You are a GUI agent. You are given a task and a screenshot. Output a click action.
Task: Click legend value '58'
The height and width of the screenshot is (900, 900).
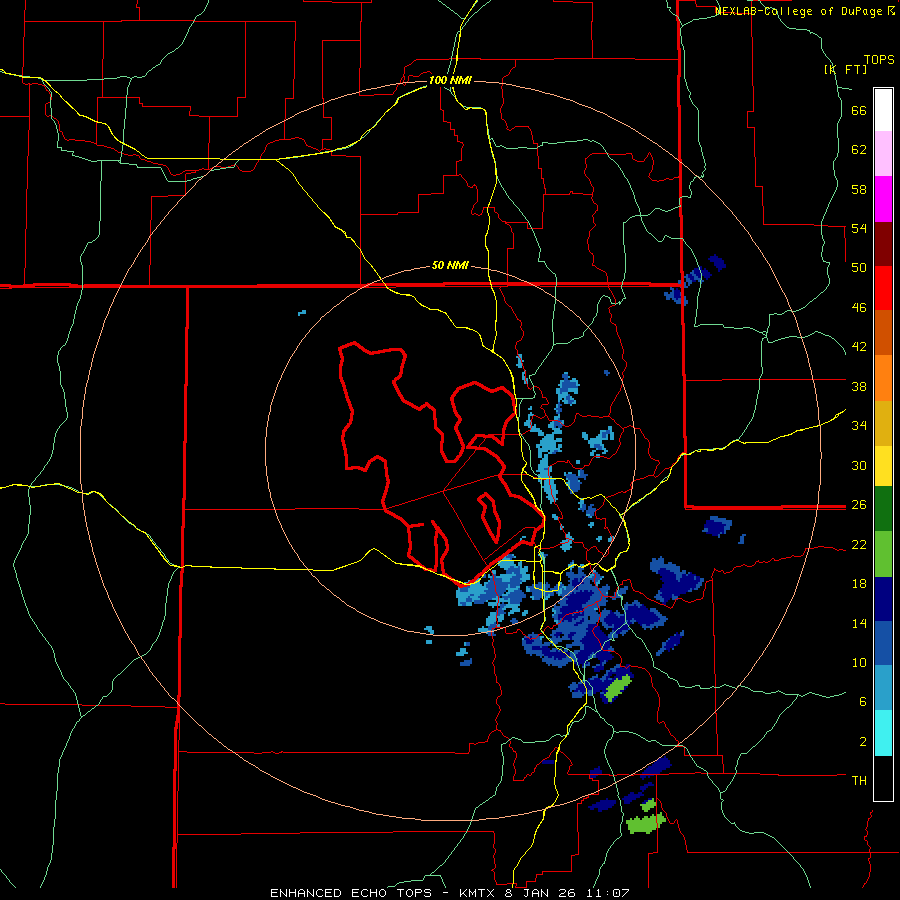(x=859, y=189)
